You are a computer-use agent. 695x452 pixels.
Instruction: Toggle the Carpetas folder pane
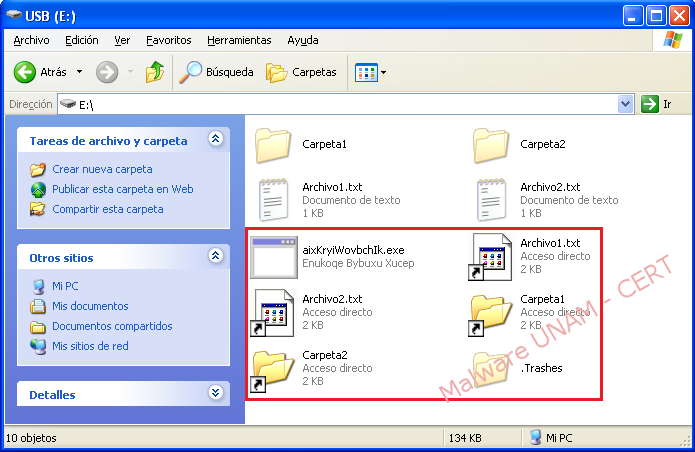coord(301,72)
